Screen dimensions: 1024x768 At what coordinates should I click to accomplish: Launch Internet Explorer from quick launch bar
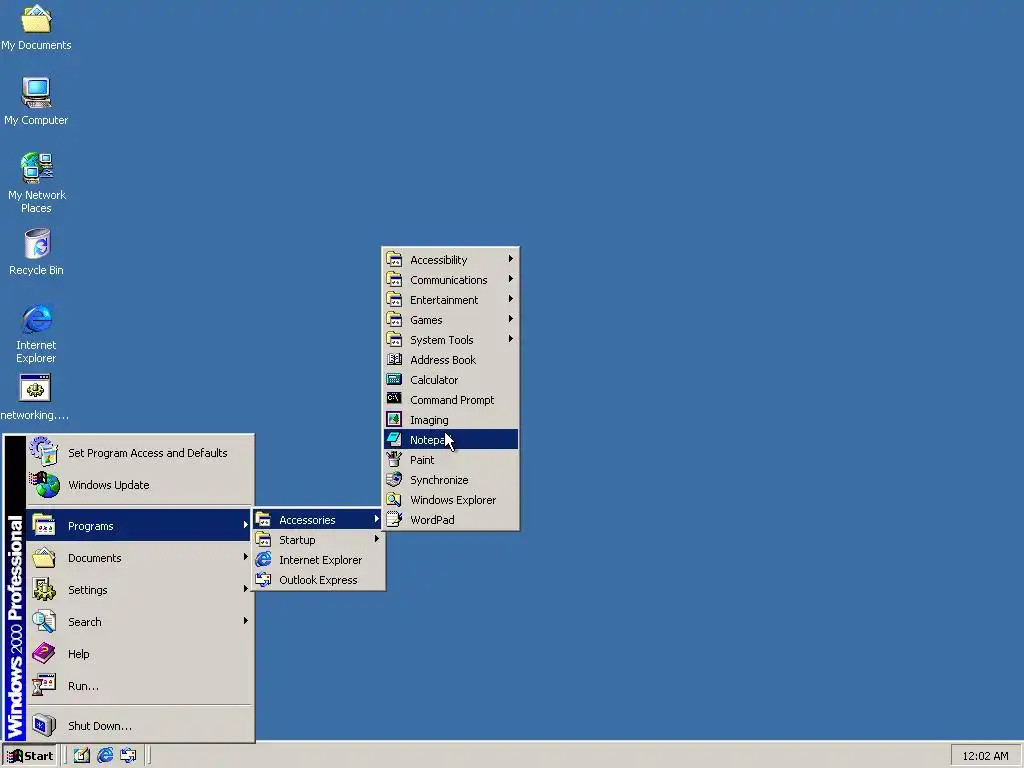point(105,756)
